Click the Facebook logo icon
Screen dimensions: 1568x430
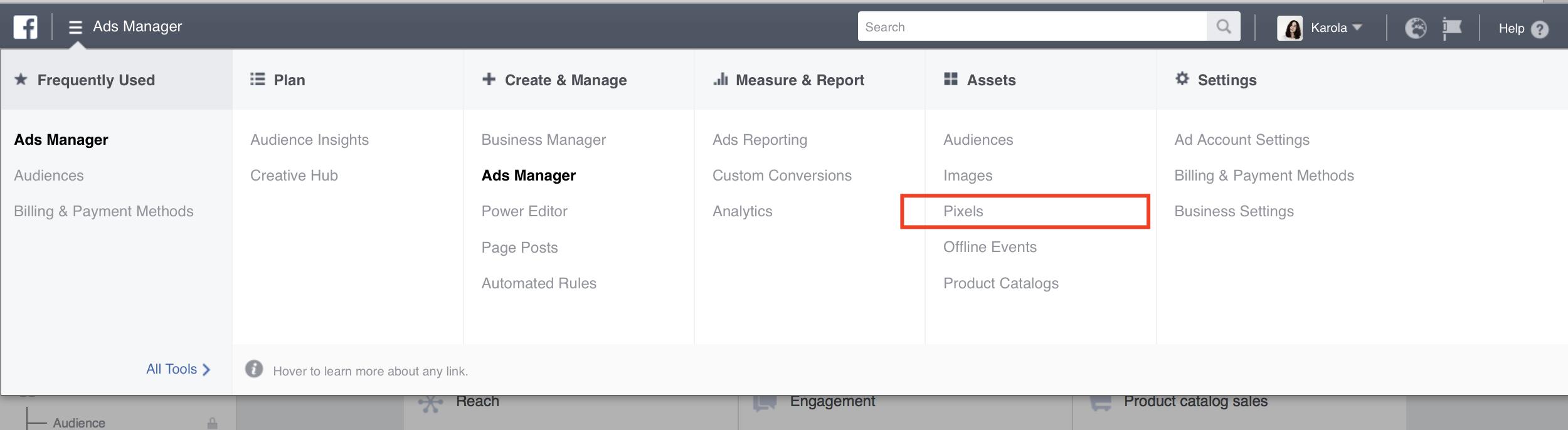(26, 27)
